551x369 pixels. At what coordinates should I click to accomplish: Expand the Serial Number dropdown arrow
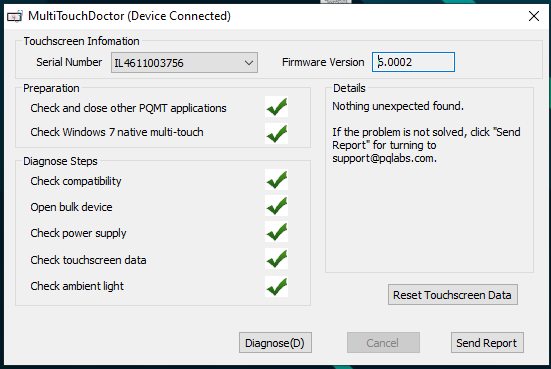[249, 63]
